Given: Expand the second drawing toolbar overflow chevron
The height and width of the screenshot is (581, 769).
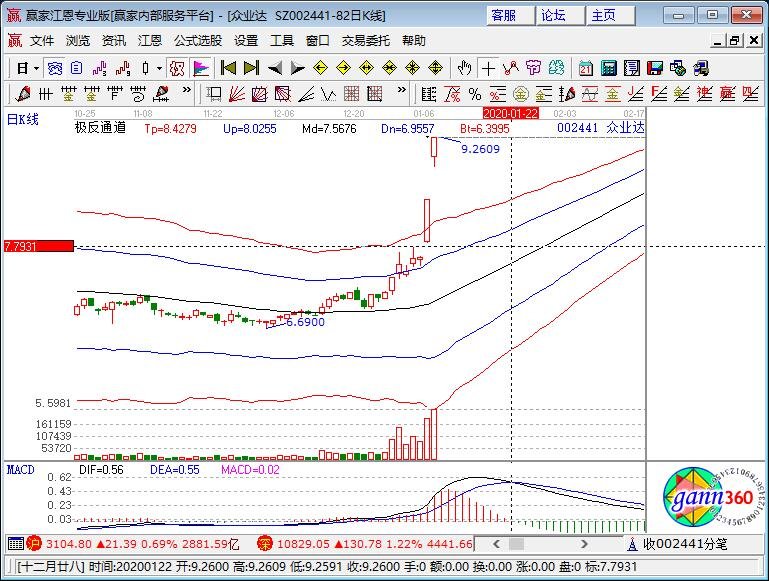Looking at the screenshot, I should click(402, 90).
